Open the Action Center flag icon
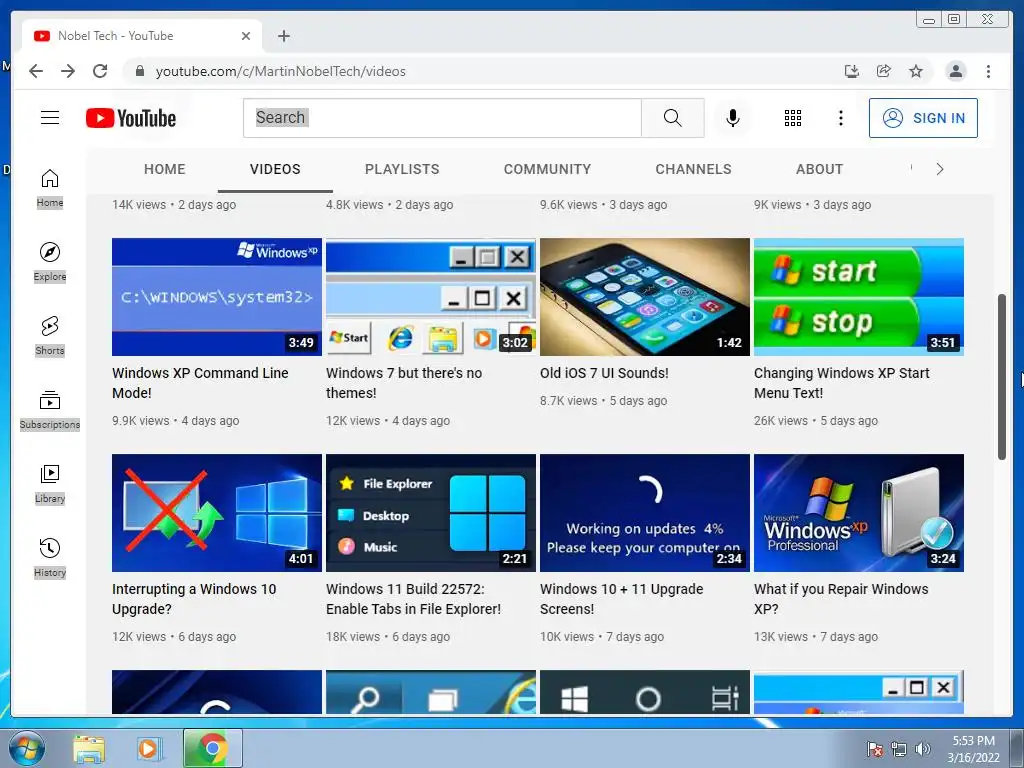Viewport: 1024px width, 768px height. [874, 749]
